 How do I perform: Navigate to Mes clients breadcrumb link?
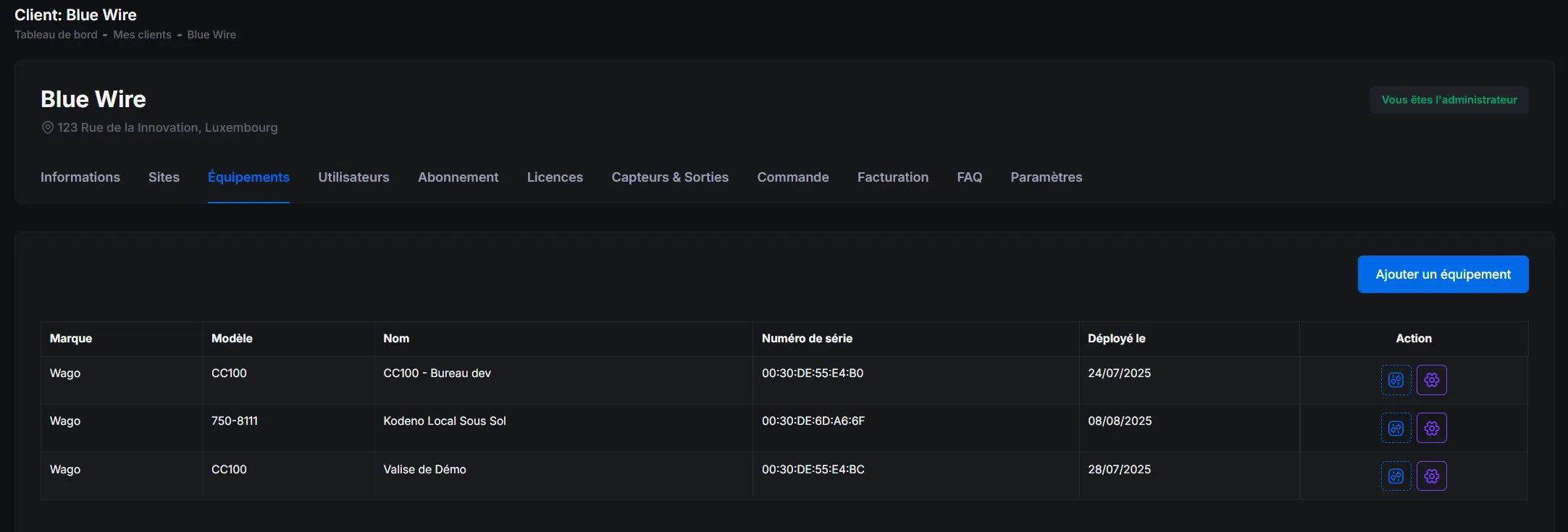click(142, 35)
